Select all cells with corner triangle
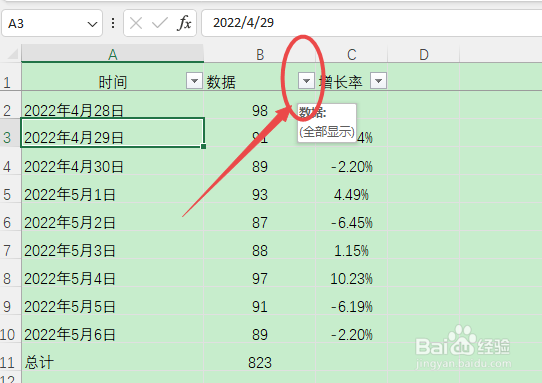 pos(12,54)
